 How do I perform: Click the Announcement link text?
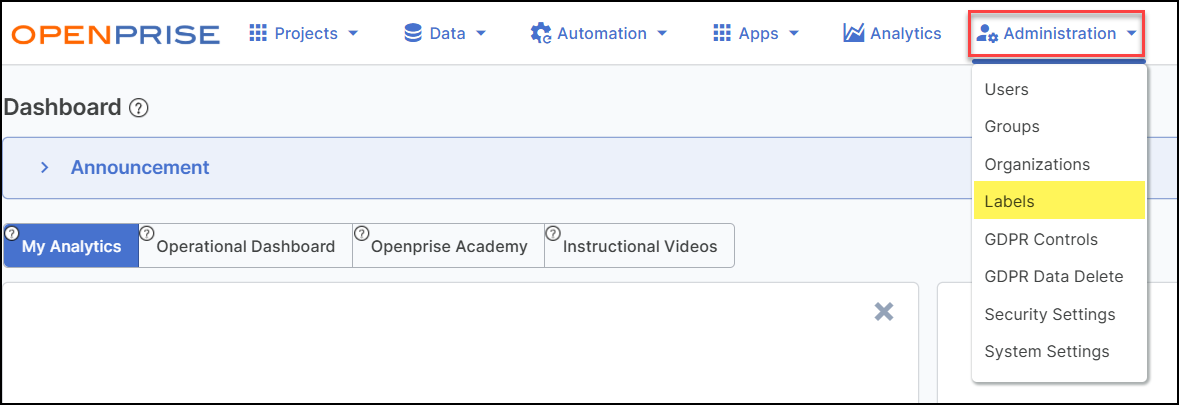tap(140, 167)
